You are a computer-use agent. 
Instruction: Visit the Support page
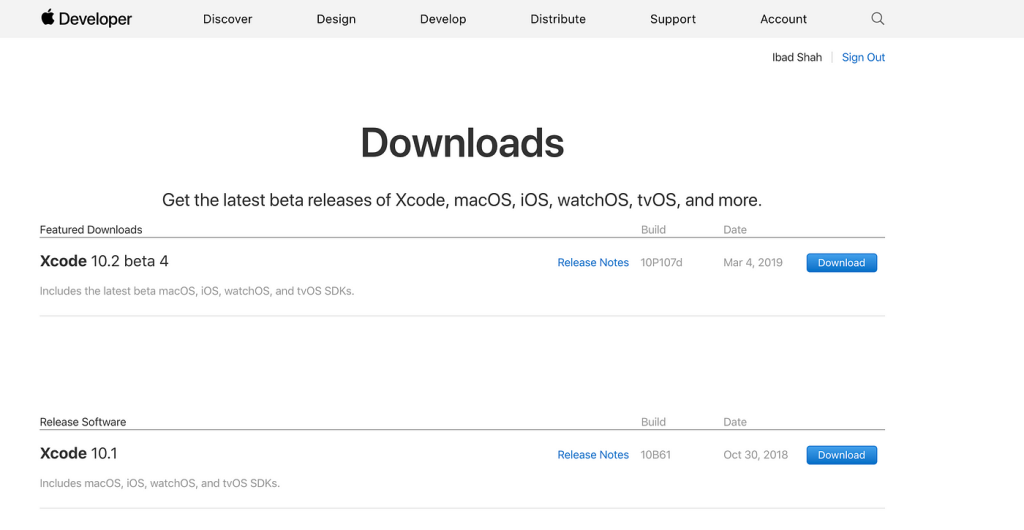pos(673,20)
